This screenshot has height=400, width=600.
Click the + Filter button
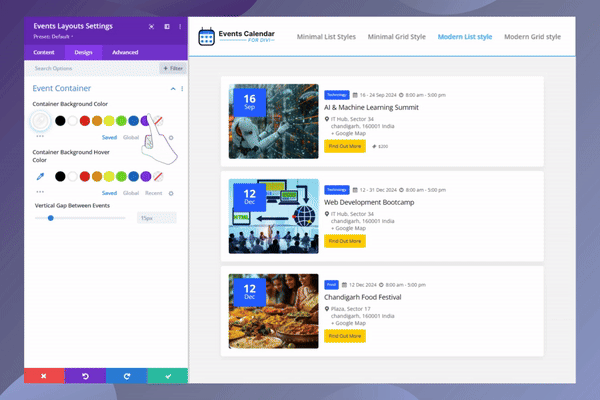[173, 69]
